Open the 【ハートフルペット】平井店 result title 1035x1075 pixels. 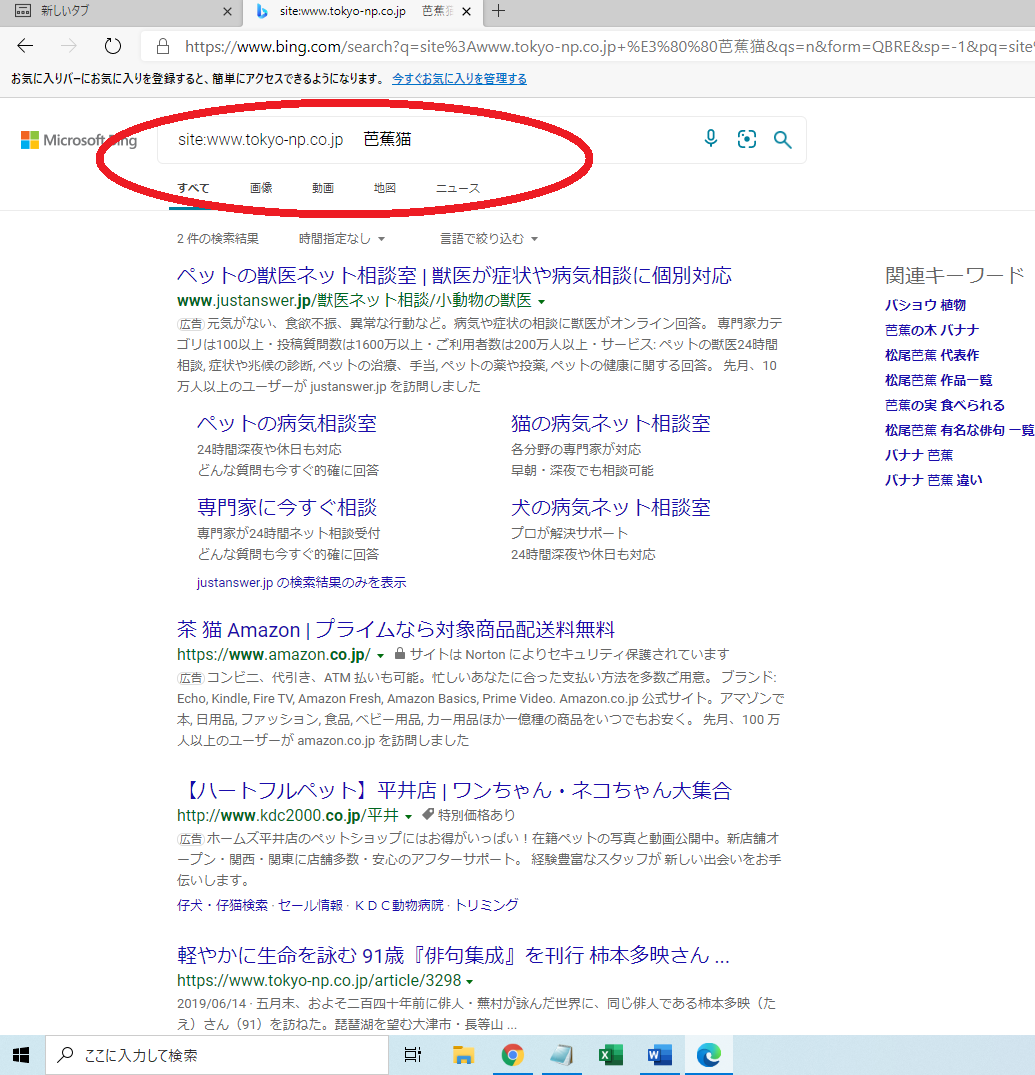[454, 790]
